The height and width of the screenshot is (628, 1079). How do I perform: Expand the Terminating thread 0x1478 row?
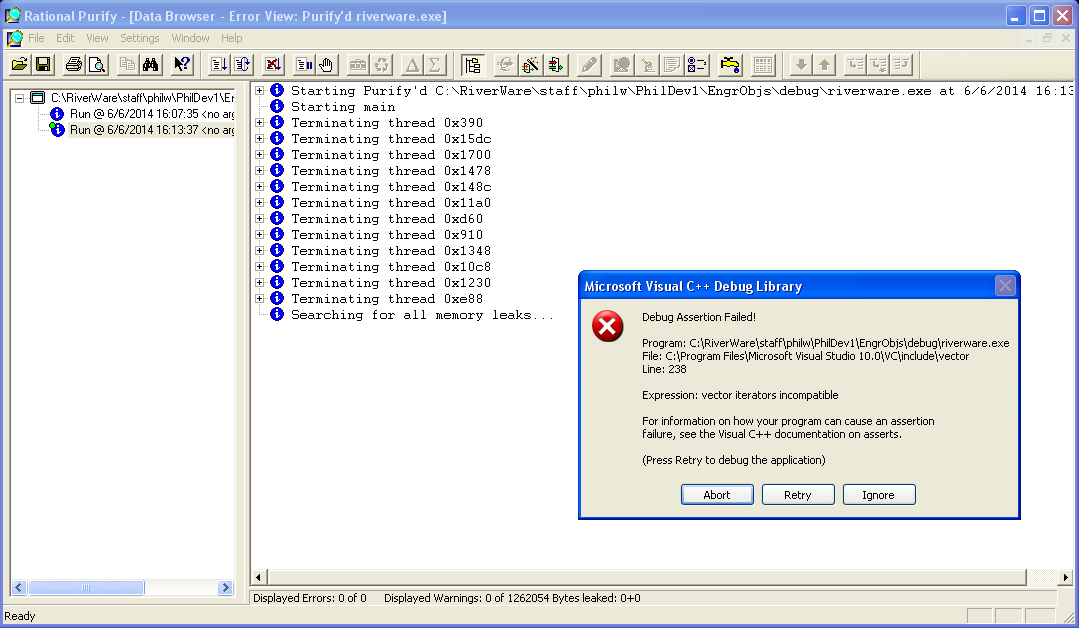pyautogui.click(x=259, y=170)
